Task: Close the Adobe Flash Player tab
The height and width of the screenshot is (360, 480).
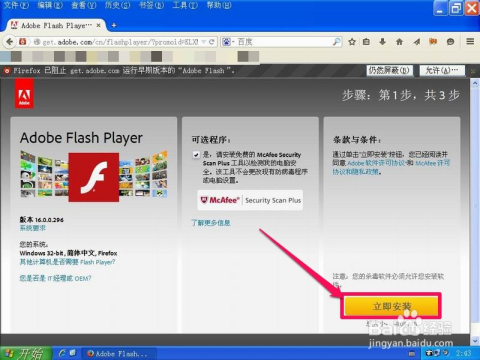Action: coord(98,25)
